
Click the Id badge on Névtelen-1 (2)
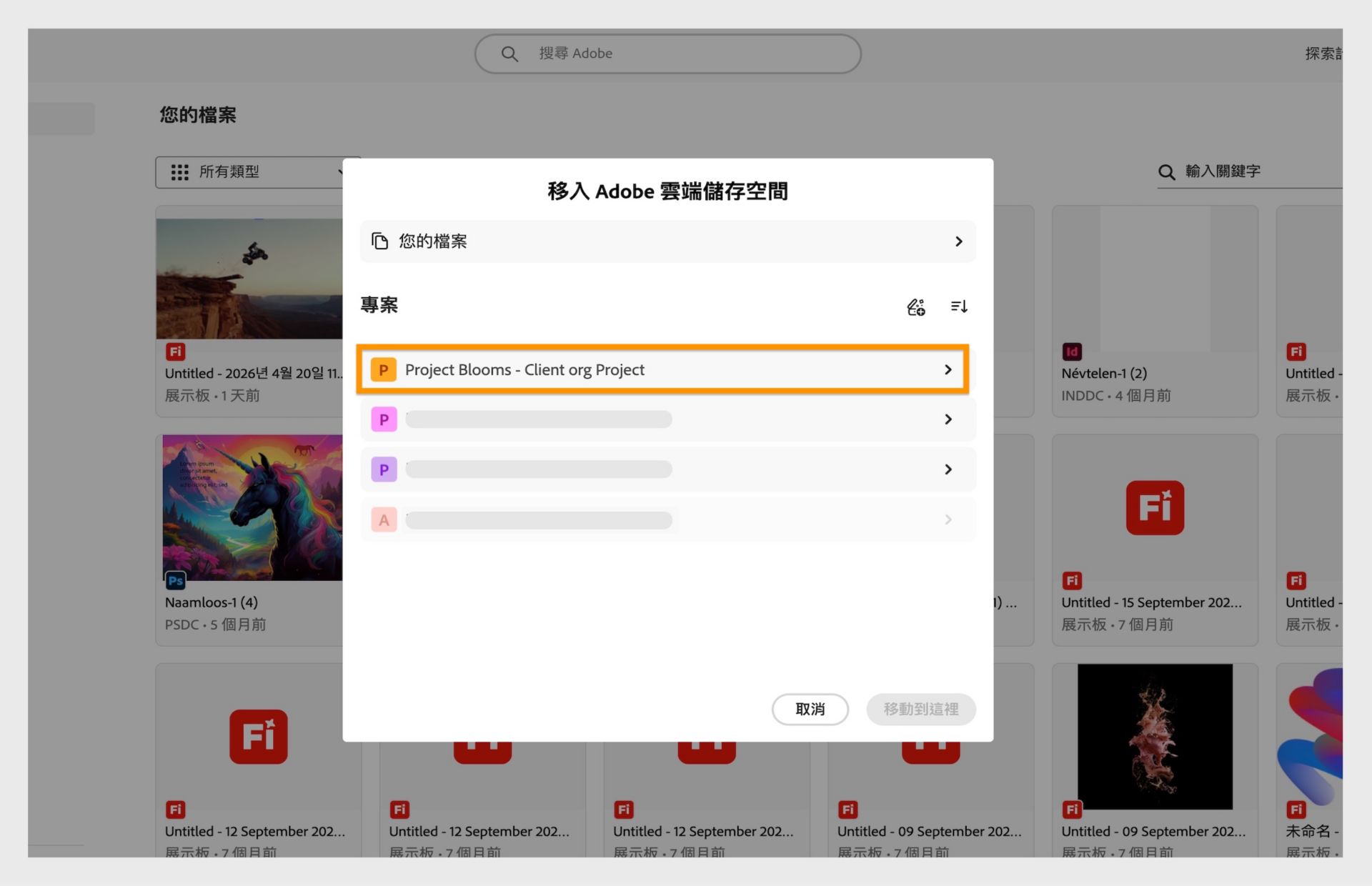pos(1072,352)
